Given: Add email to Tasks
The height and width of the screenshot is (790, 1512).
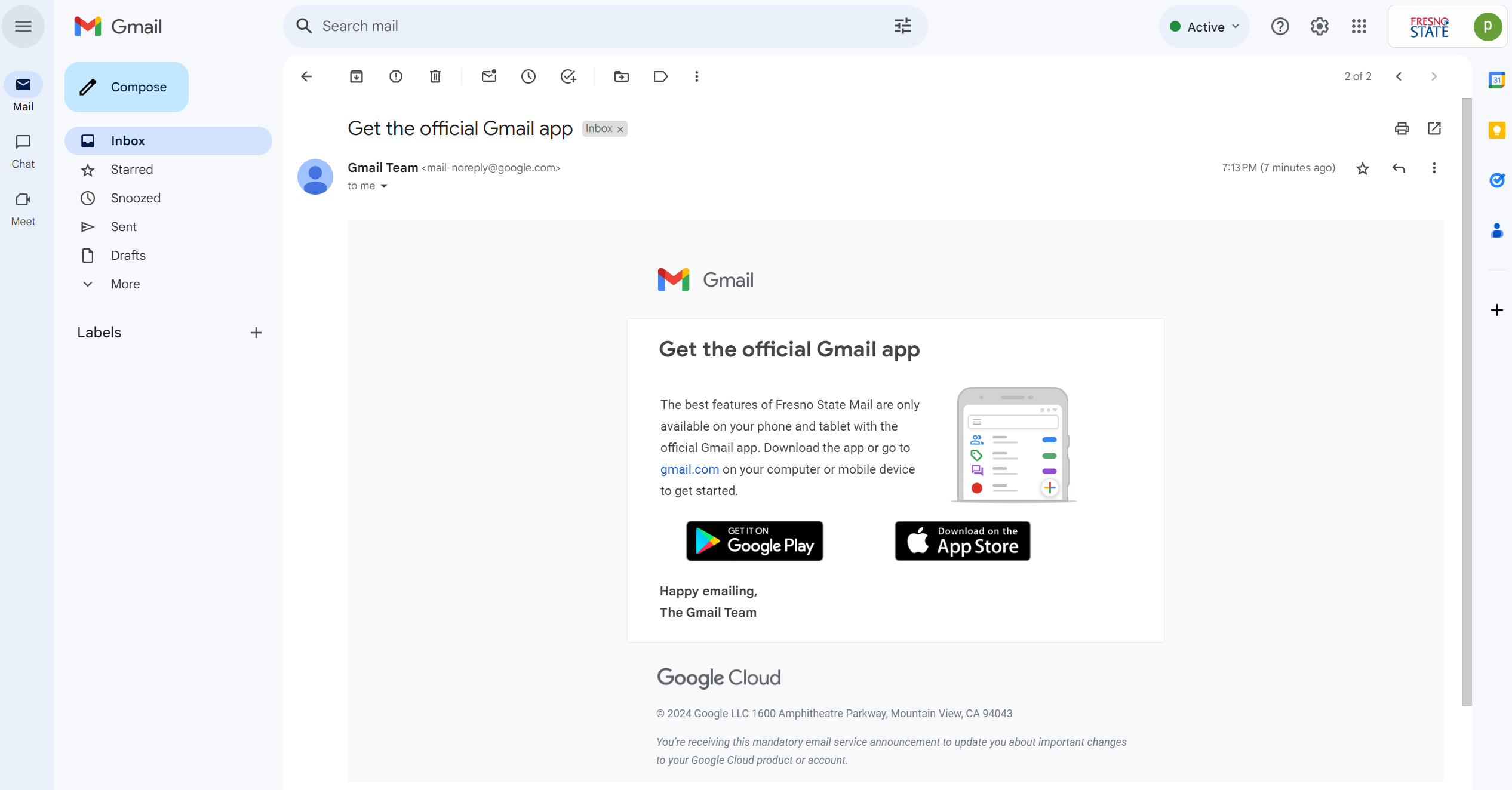Looking at the screenshot, I should (x=568, y=76).
